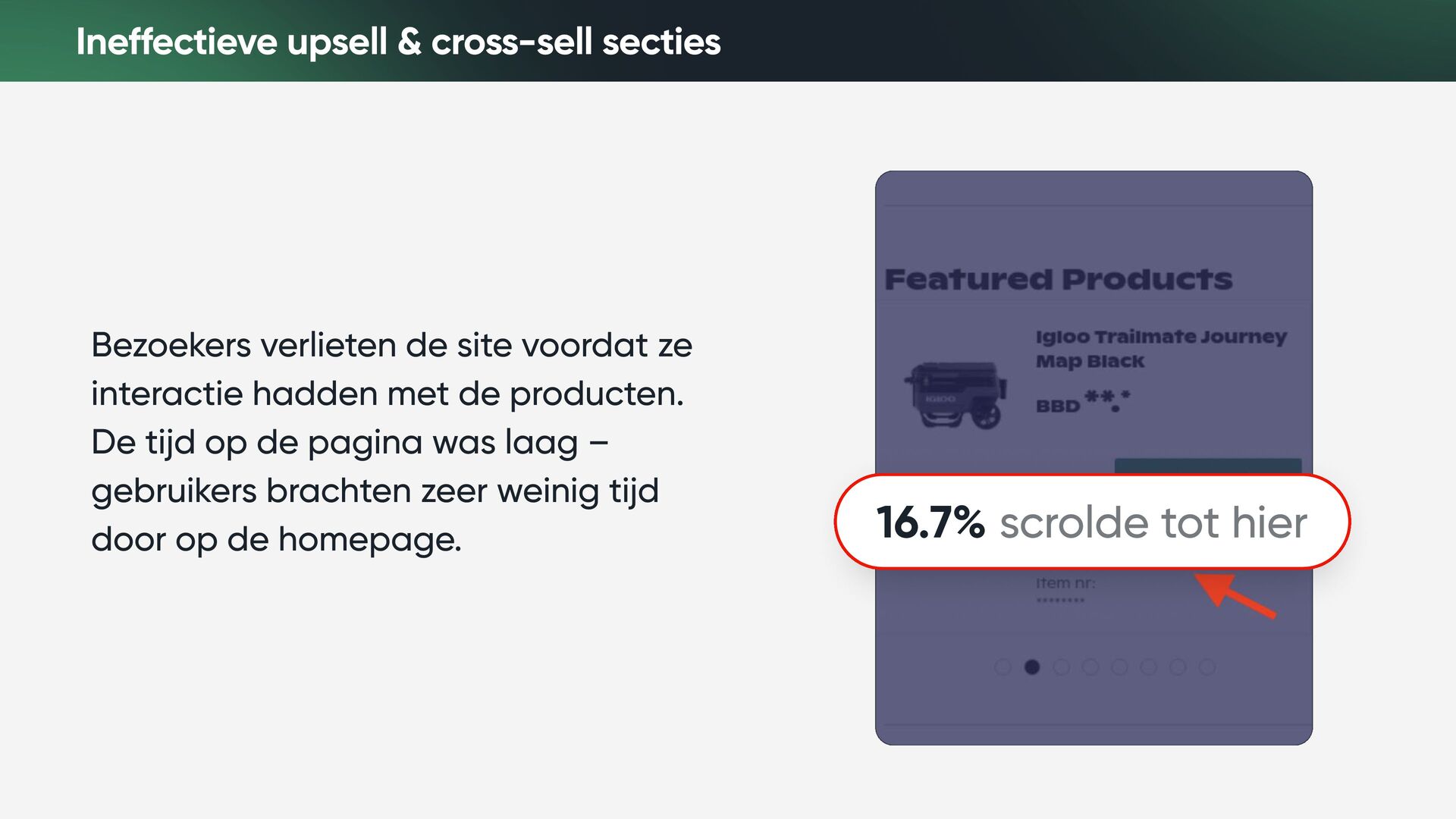Viewport: 1456px width, 819px height.
Task: Select the third carousel pagination dot
Action: coord(1061,667)
